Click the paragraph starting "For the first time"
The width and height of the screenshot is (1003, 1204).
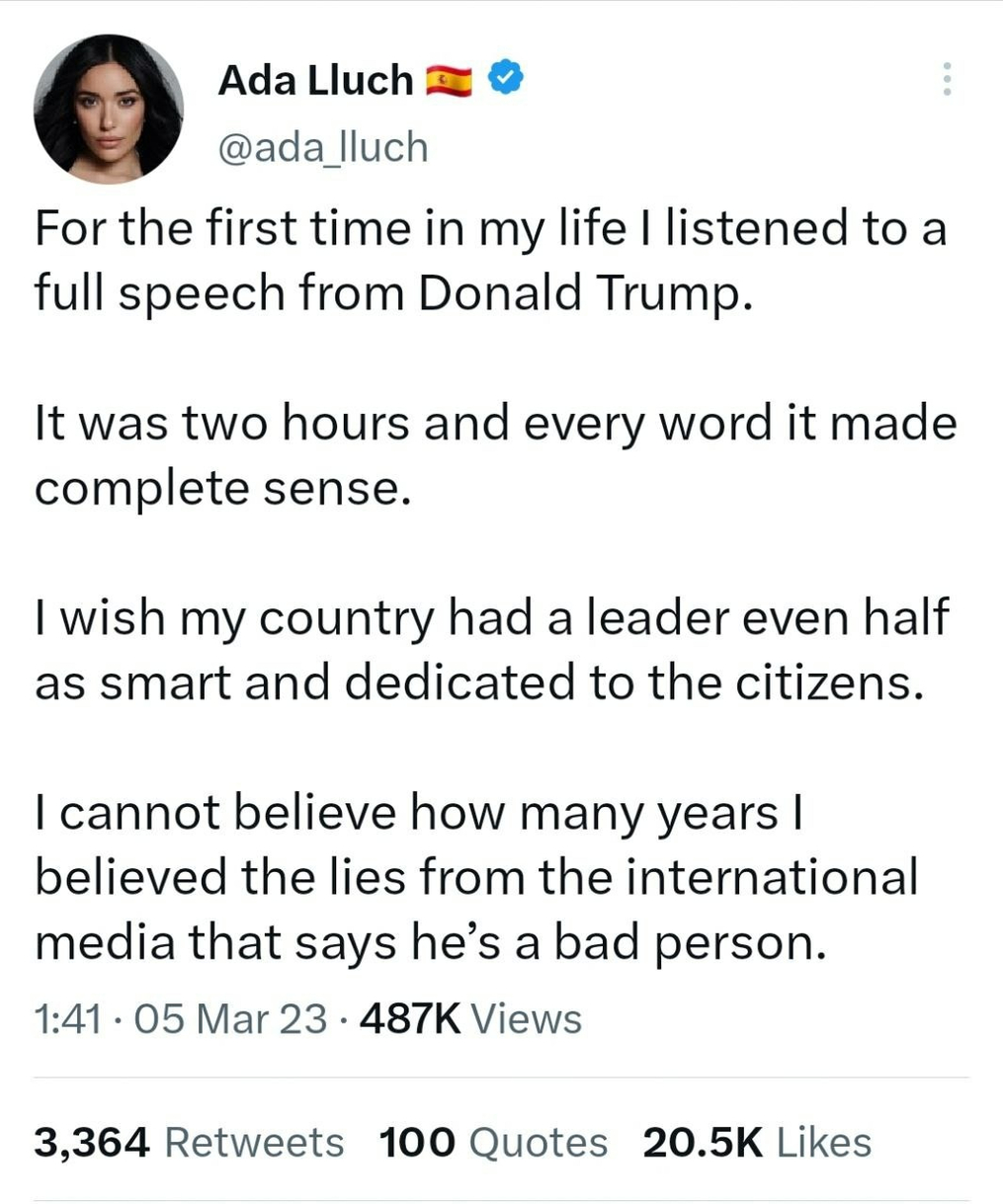click(490, 261)
